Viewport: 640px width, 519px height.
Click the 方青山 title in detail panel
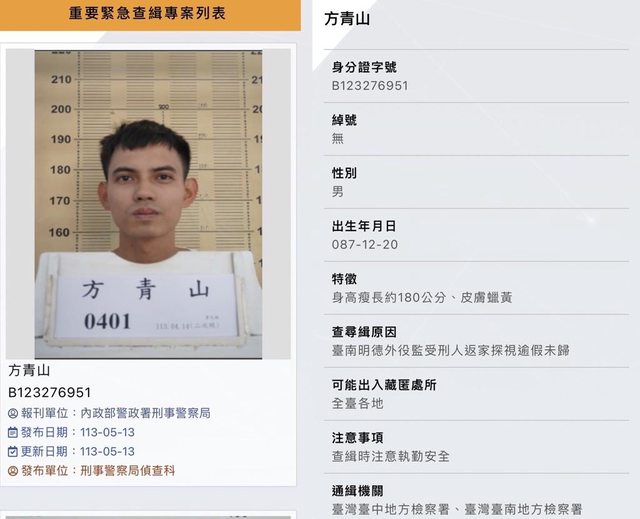pyautogui.click(x=347, y=19)
